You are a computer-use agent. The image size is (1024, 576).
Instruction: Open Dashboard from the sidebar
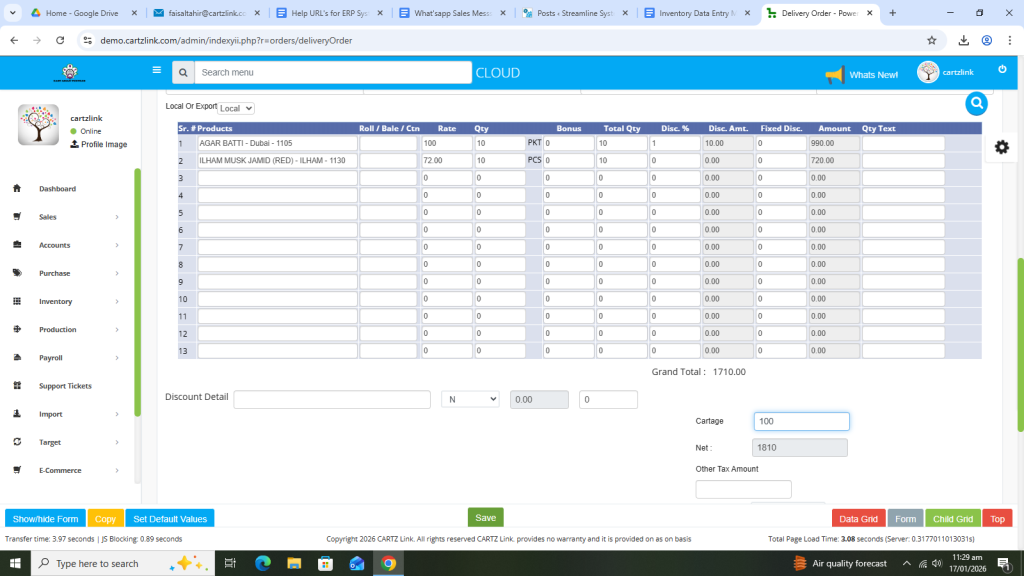pos(57,189)
